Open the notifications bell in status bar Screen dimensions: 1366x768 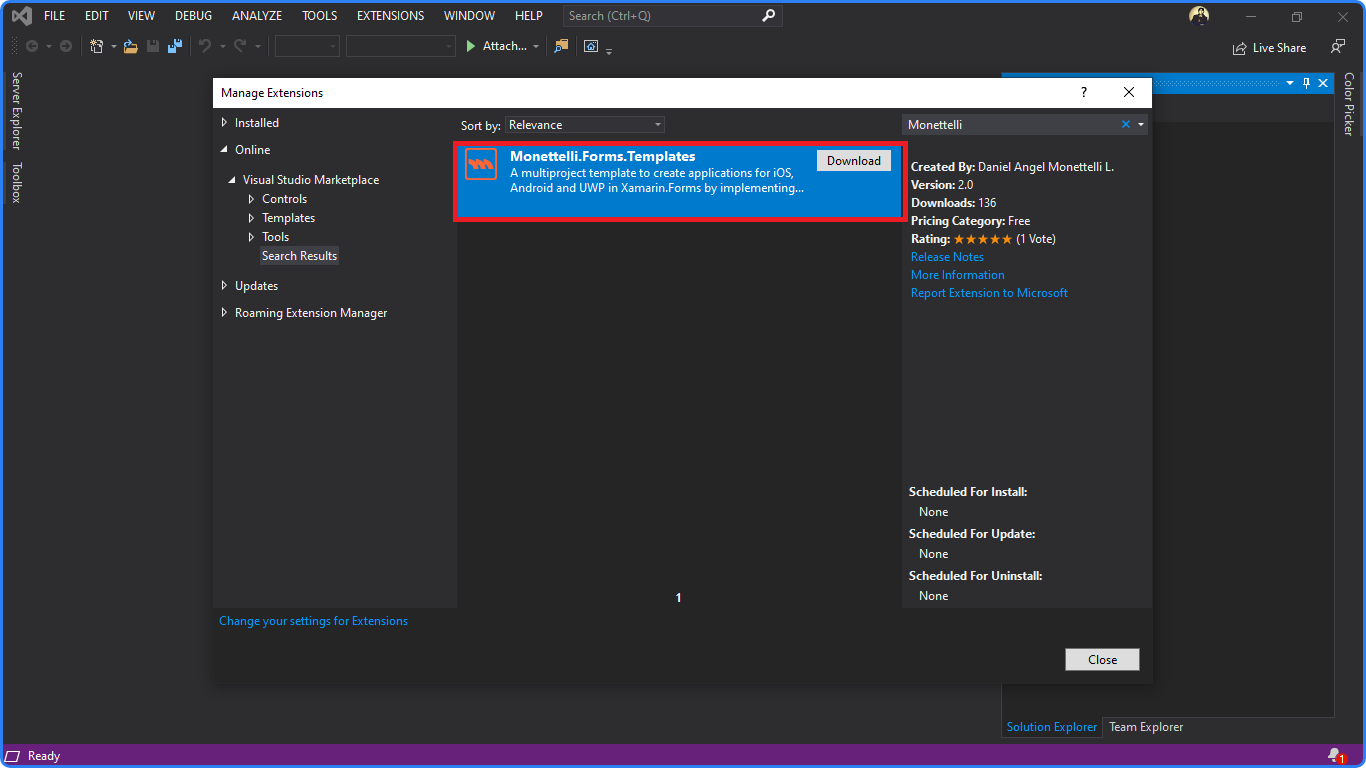(1334, 755)
